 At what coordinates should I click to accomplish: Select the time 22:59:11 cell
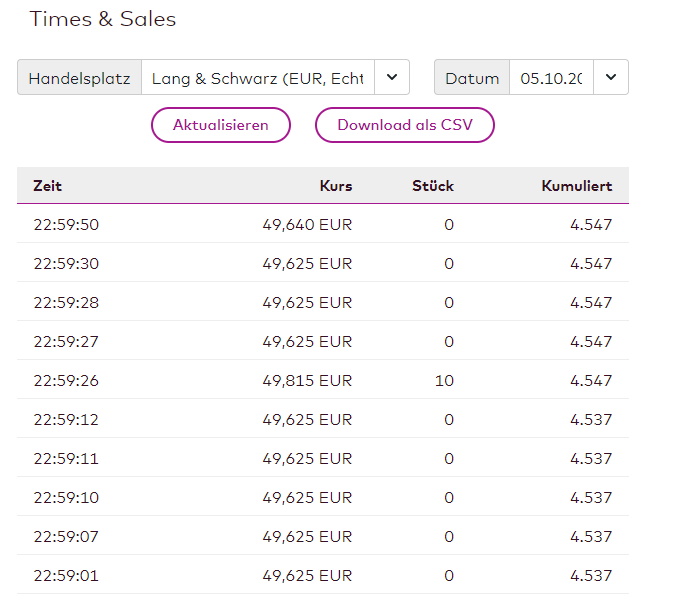point(66,459)
